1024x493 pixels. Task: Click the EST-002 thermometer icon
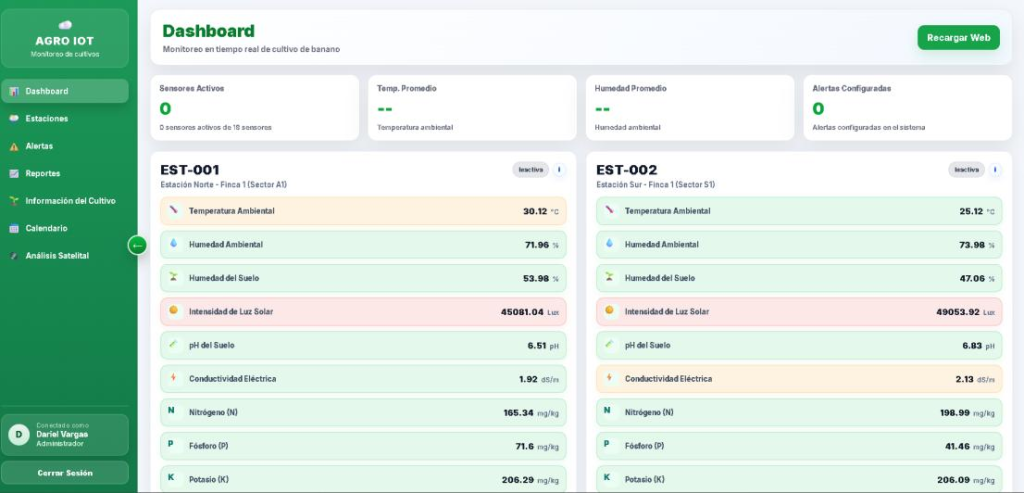pos(609,210)
